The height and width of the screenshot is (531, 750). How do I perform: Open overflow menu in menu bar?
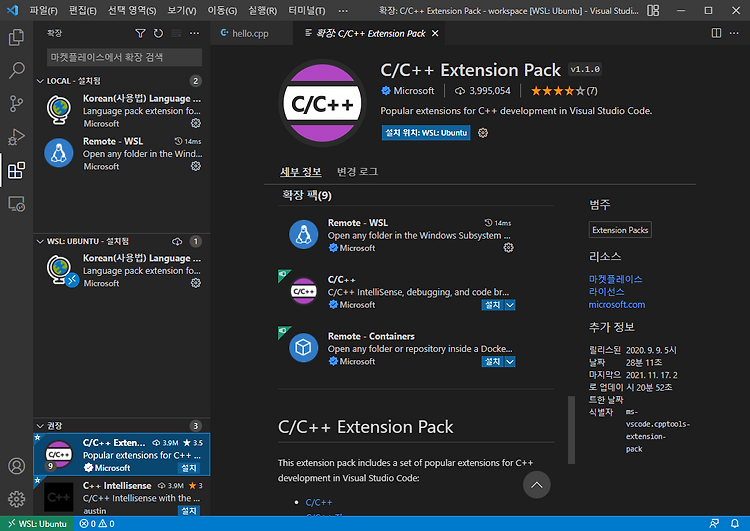[x=343, y=11]
